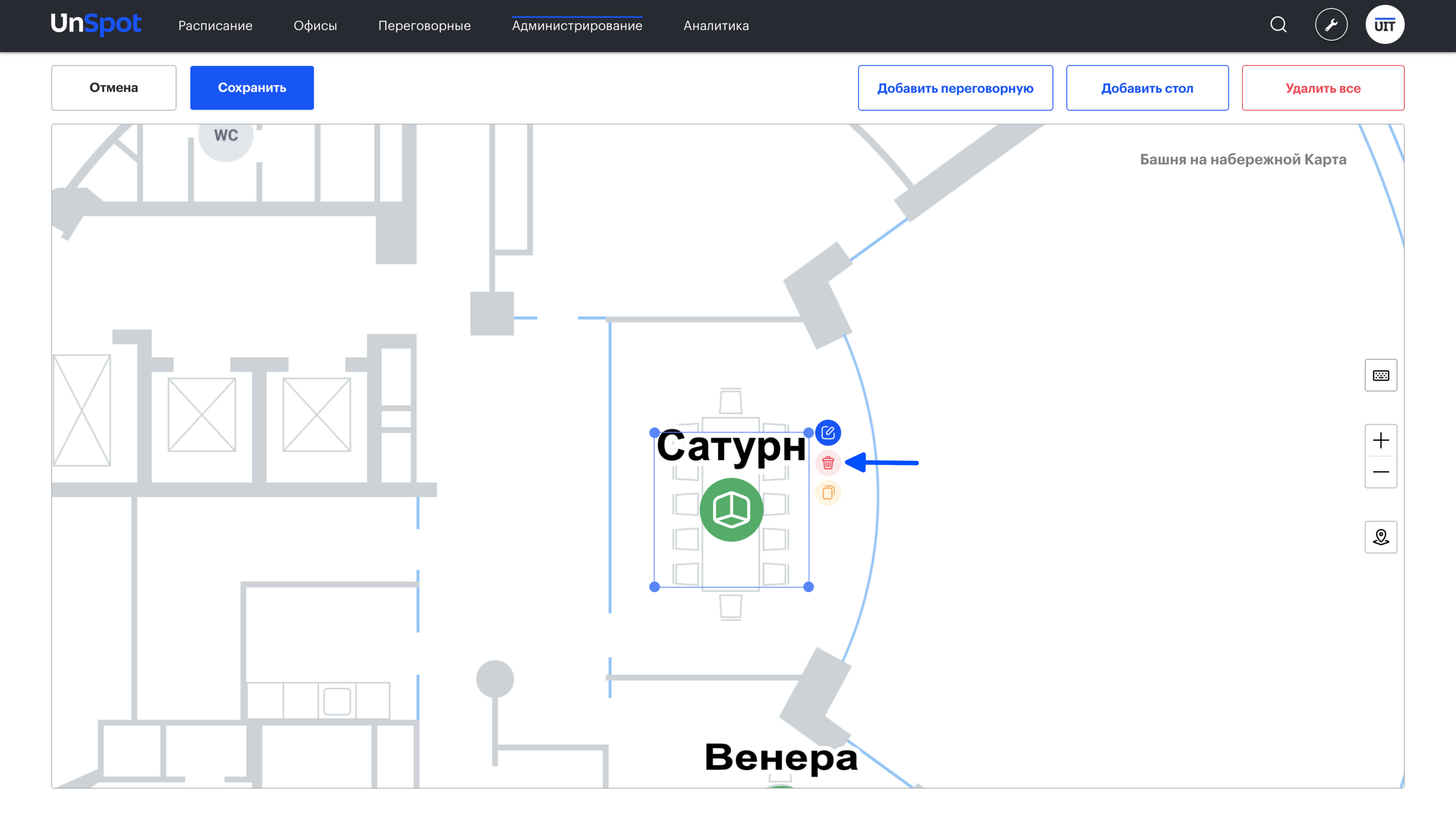This screenshot has height=817, width=1456.
Task: Click the UnSpot logo
Action: coord(95,24)
